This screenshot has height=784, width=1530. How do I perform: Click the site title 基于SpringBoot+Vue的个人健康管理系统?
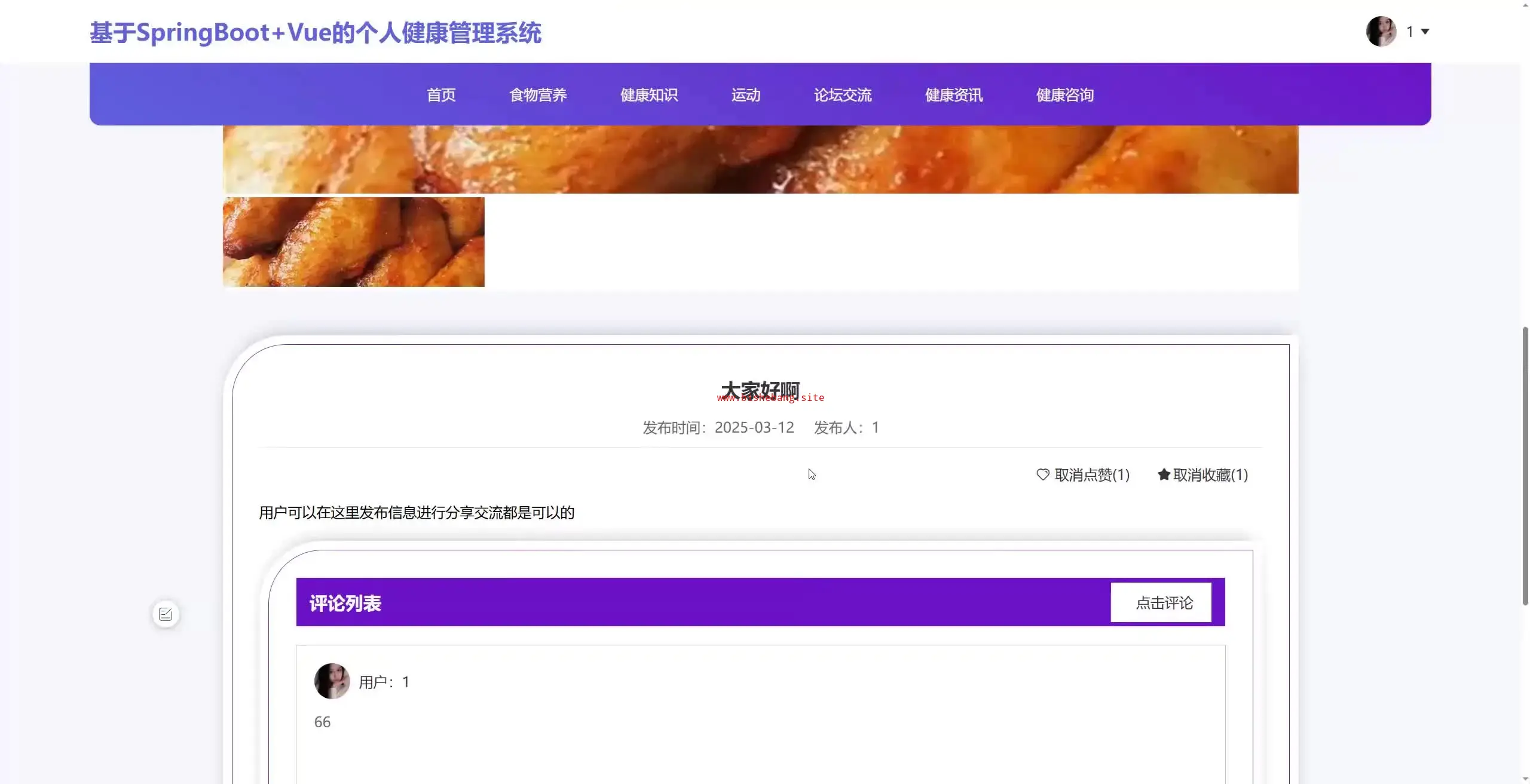316,33
